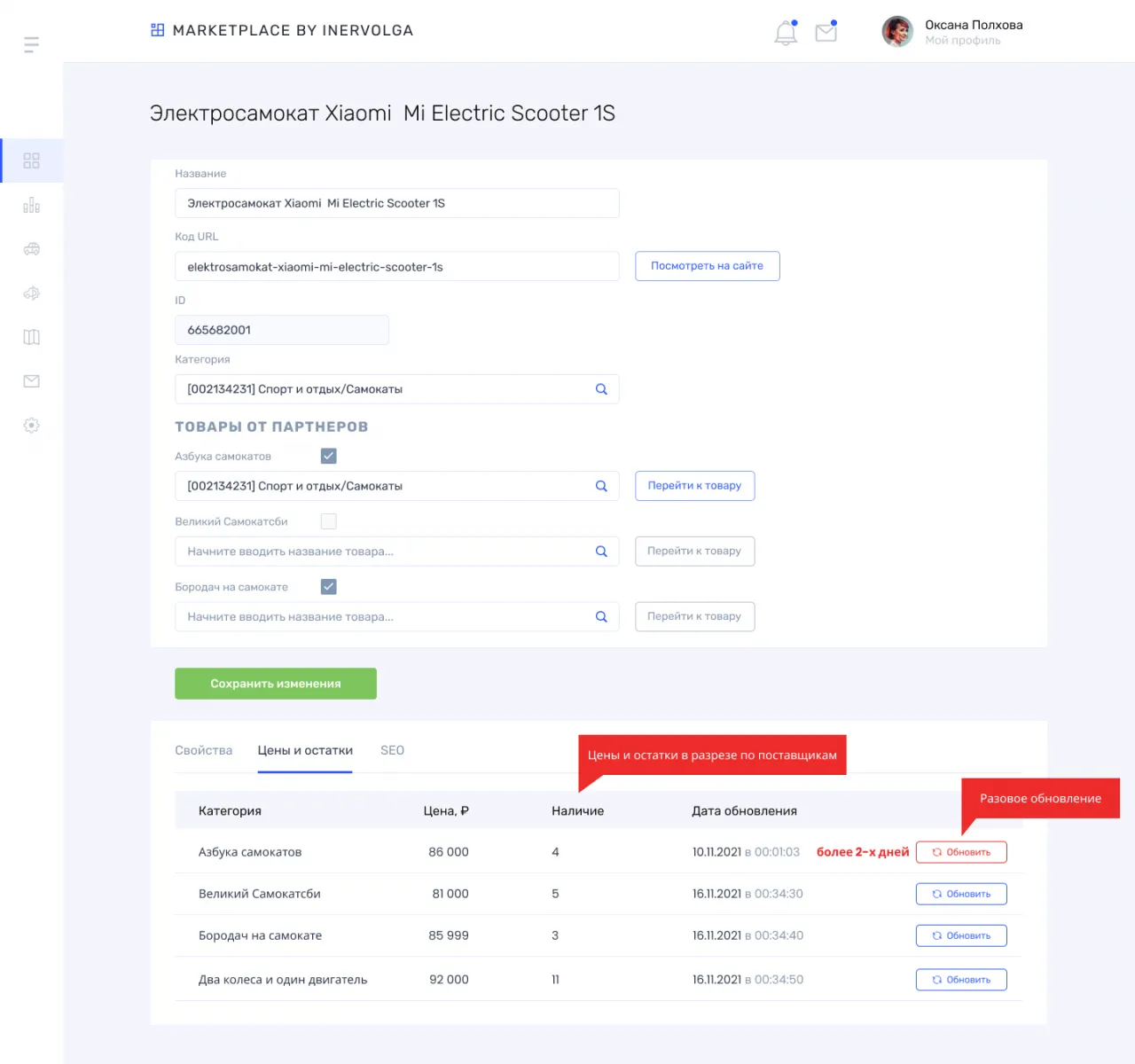Open the settings gear in sidebar
The image size is (1135, 1064).
pyautogui.click(x=31, y=426)
